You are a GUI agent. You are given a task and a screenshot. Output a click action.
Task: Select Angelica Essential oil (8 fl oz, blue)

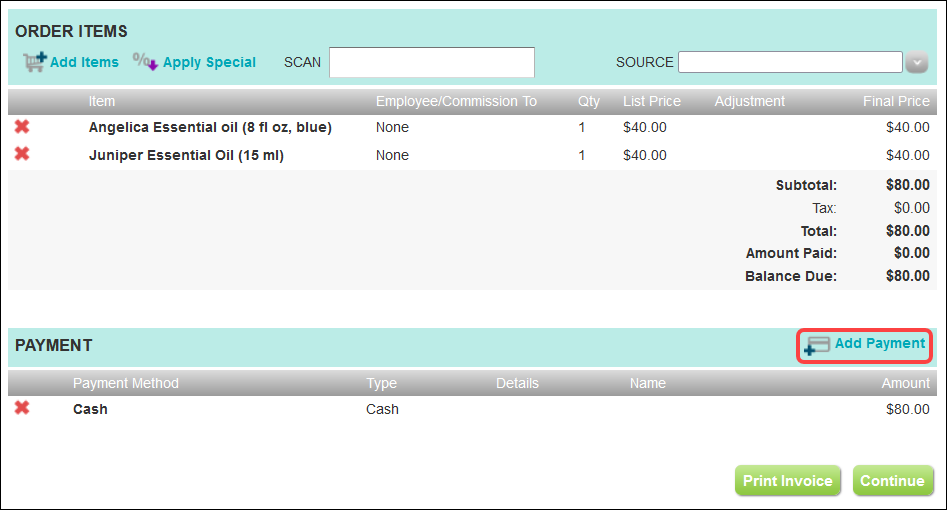click(x=210, y=128)
